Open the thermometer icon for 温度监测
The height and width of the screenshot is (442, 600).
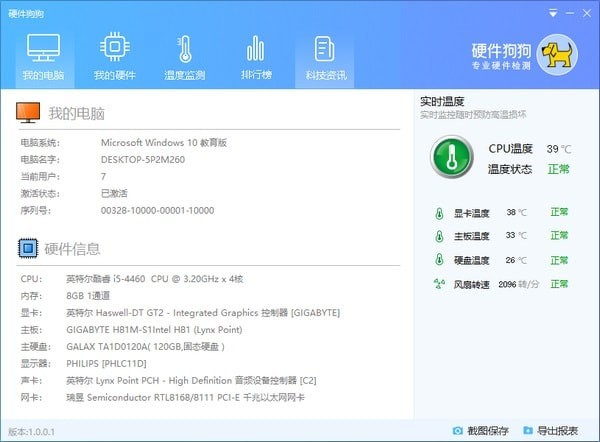click(x=184, y=48)
